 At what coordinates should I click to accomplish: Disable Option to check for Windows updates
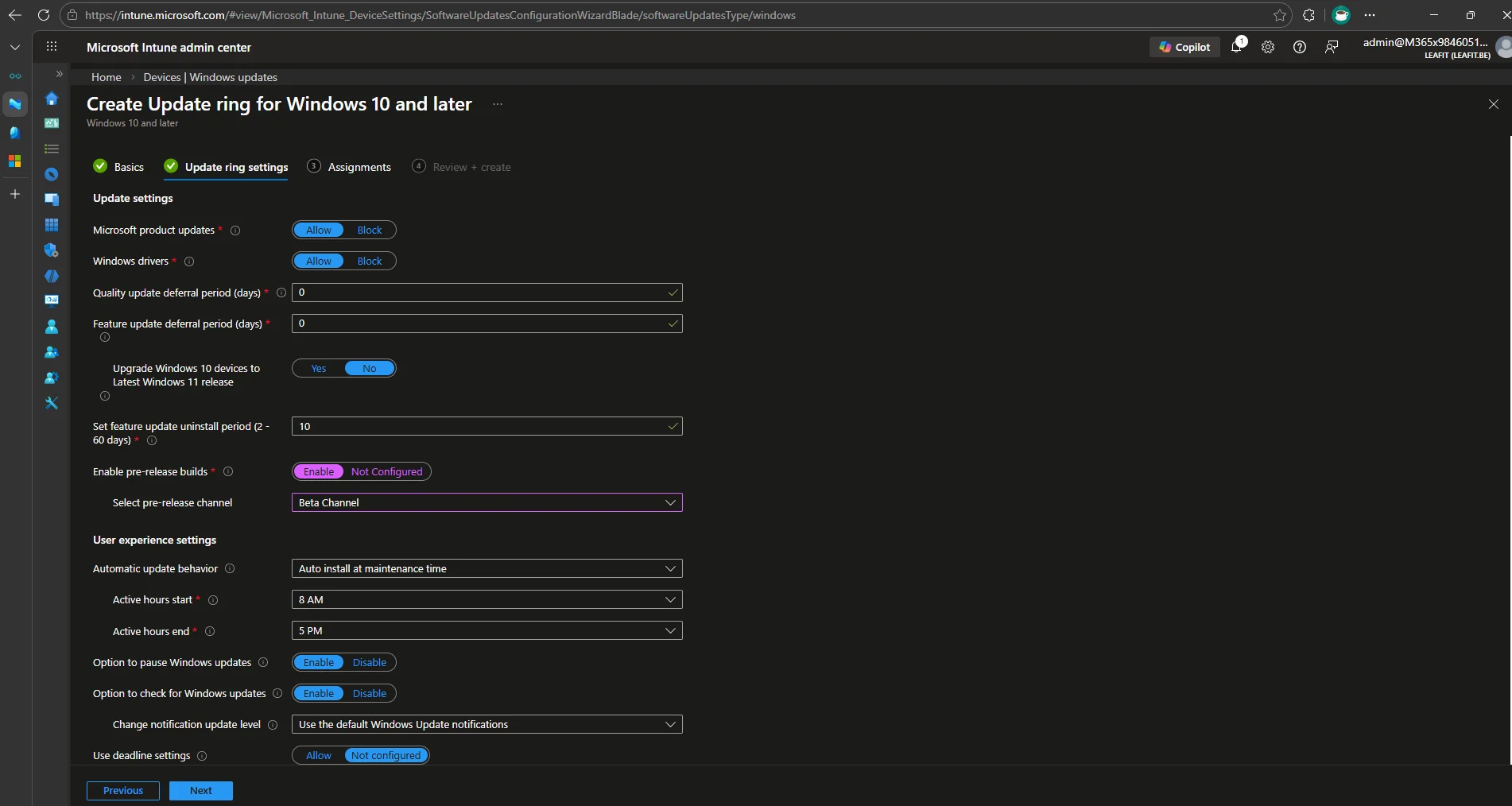[x=370, y=693]
